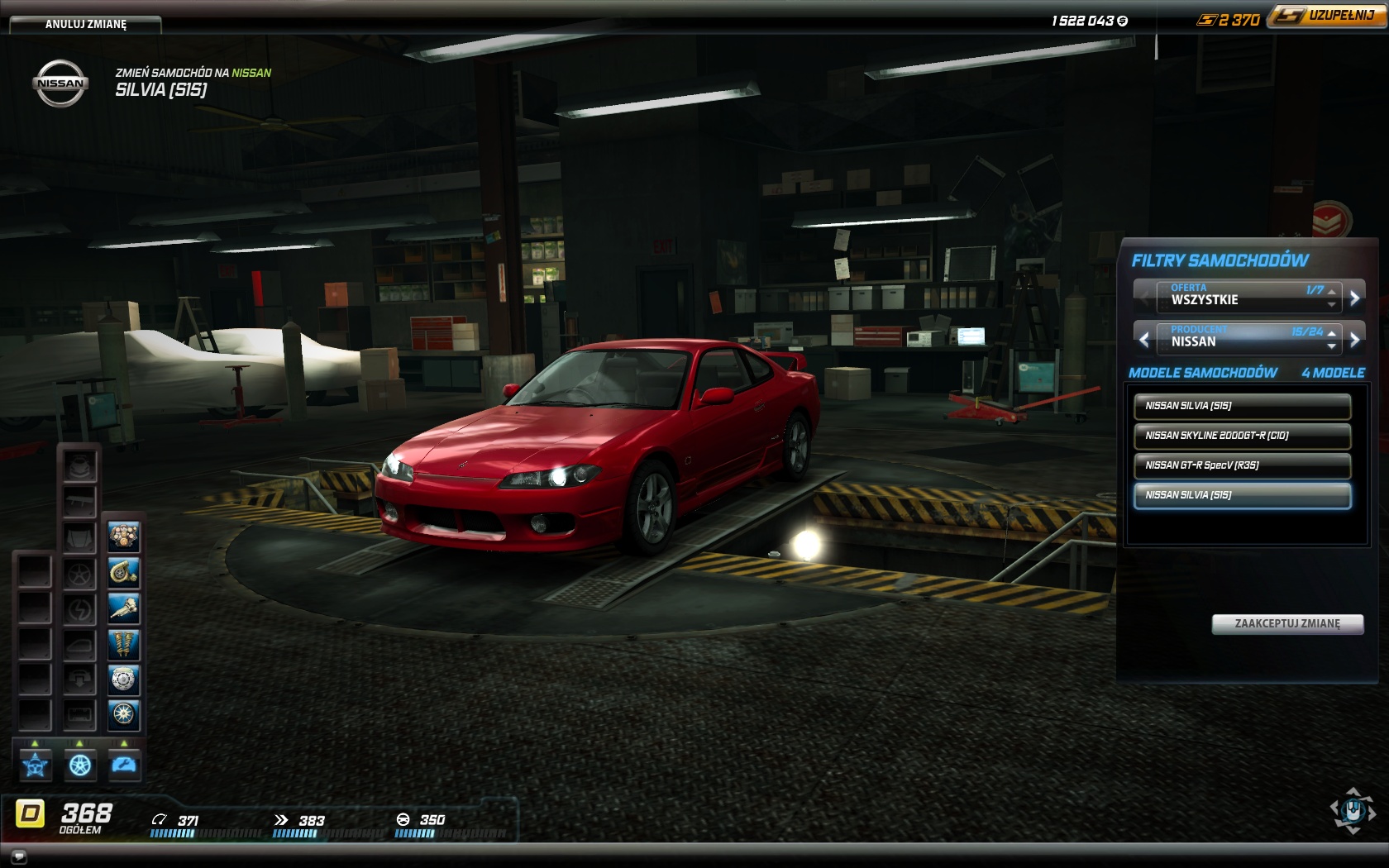Click the top speed 371 stat bar
Viewport: 1389px width, 868px height.
[204, 833]
